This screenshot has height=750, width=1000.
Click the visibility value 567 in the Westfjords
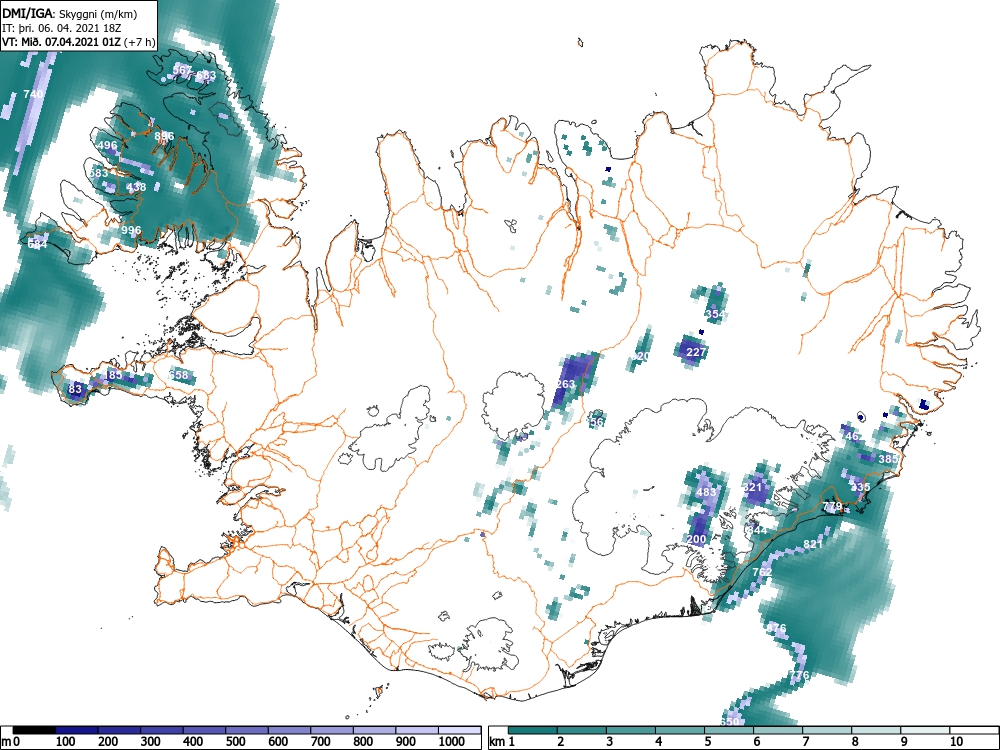coord(182,70)
